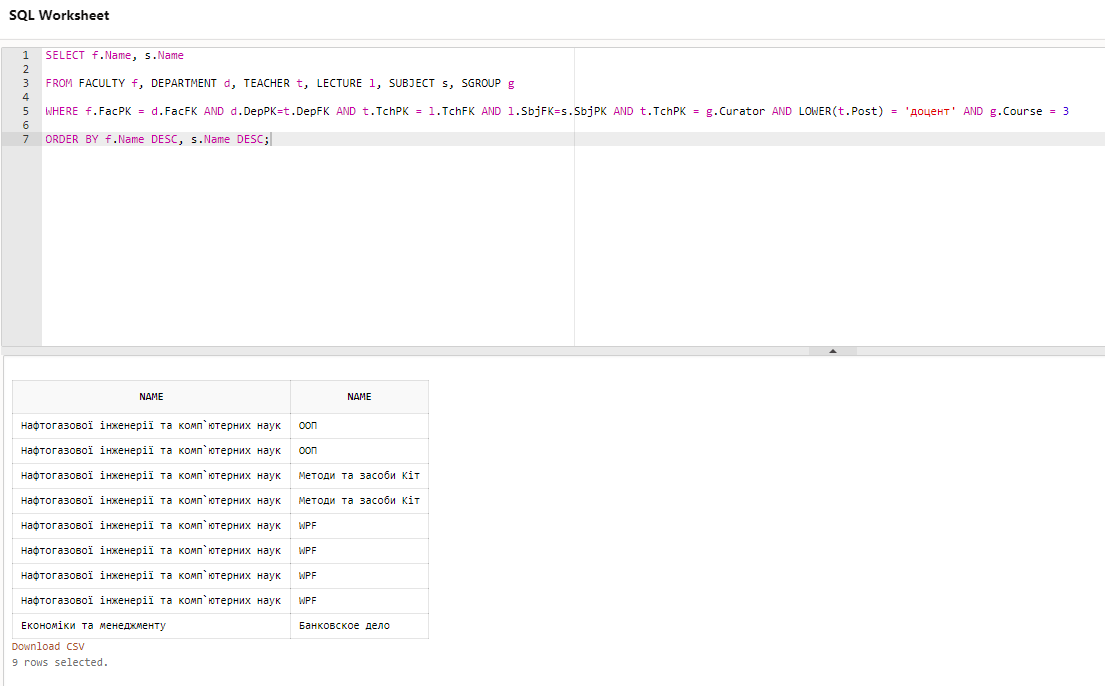The width and height of the screenshot is (1105, 686).
Task: Click the Банковское дело result cell
Action: coord(344,626)
